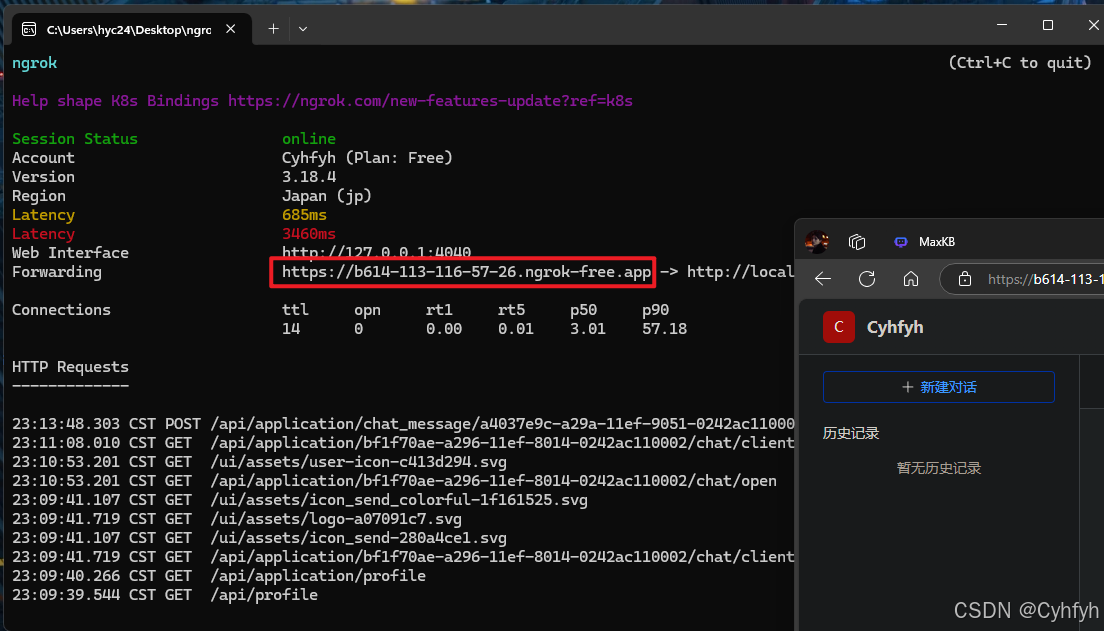Click the ngrok-free.app forwarding URL in terminal
1104x631 pixels.
466,272
